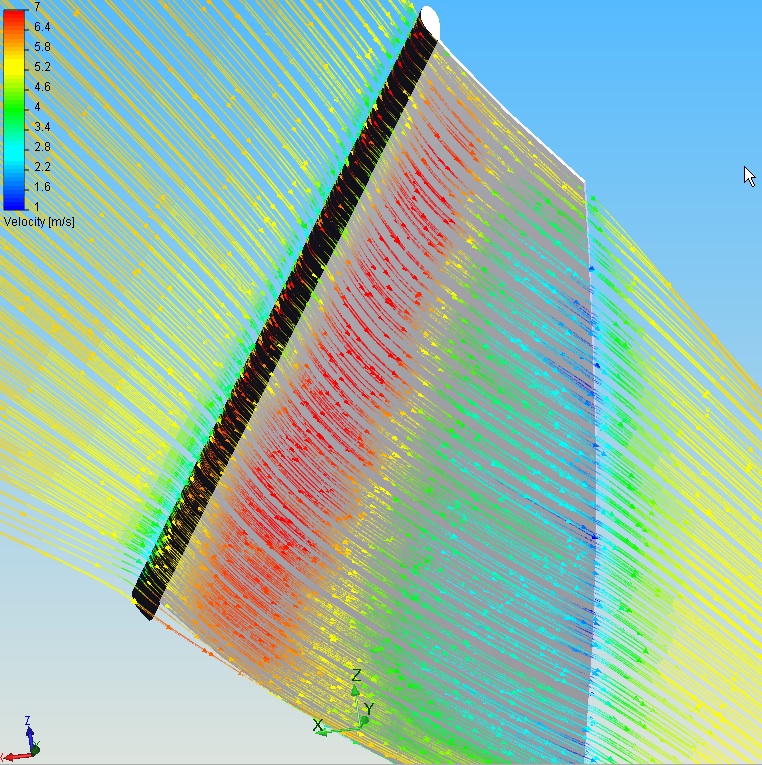
Task: Select the black leading edge of the blade
Action: pyautogui.click(x=290, y=320)
